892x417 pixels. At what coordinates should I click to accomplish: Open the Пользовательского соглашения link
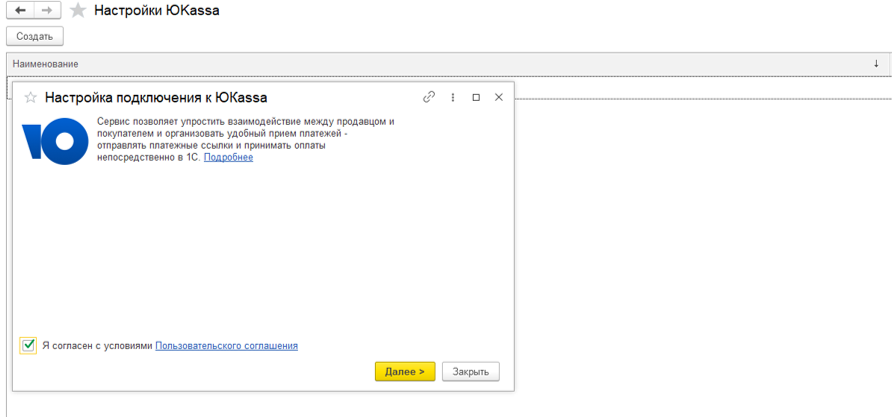click(226, 345)
